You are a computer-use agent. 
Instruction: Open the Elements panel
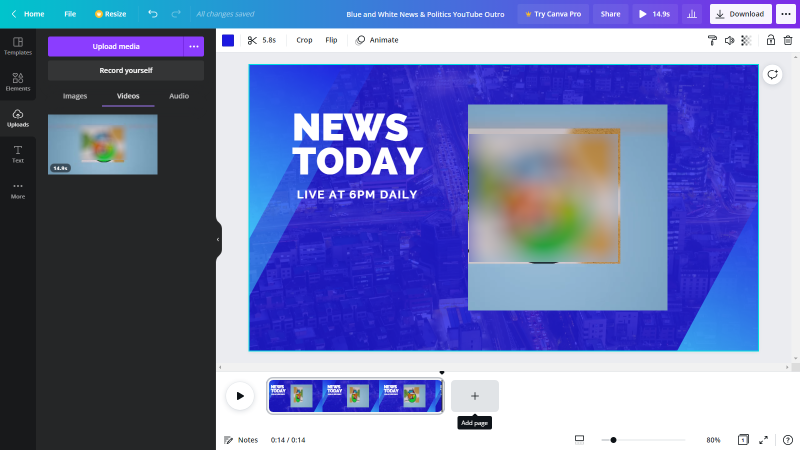(18, 82)
